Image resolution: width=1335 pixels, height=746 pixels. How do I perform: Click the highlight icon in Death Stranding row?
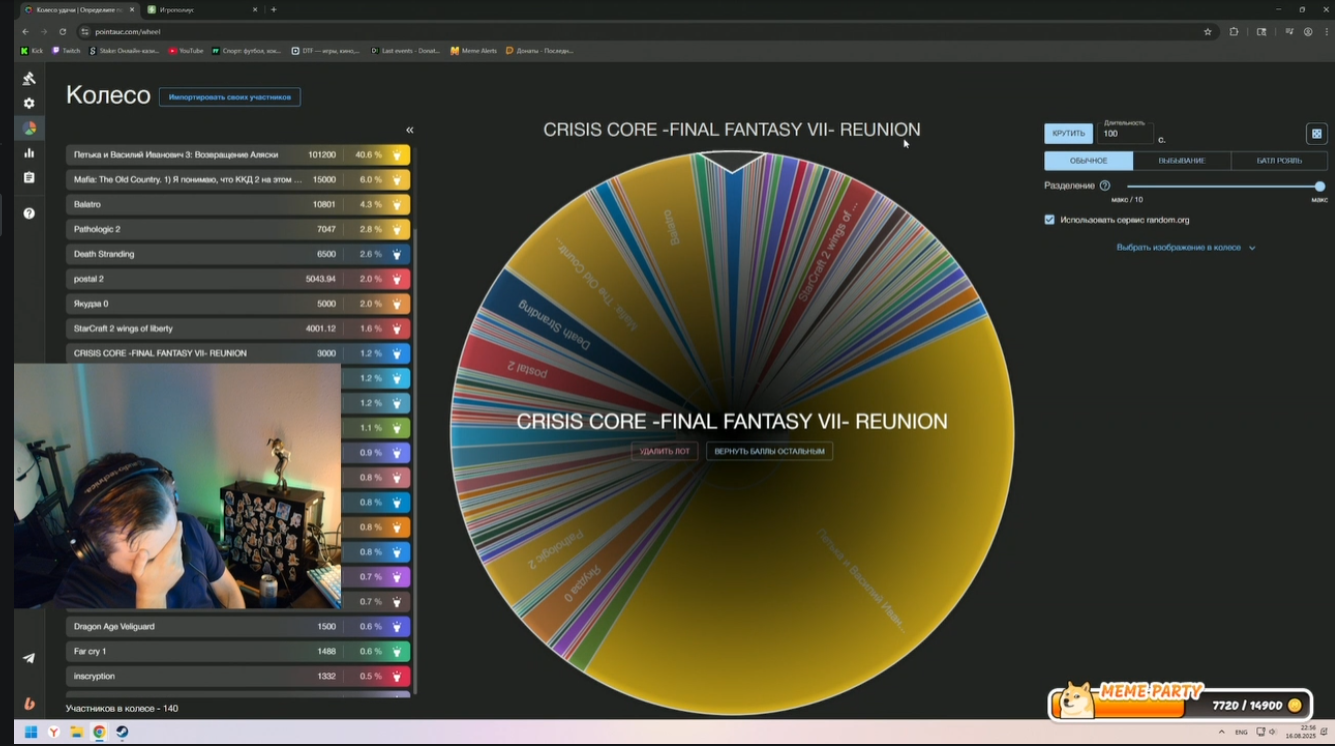(397, 254)
